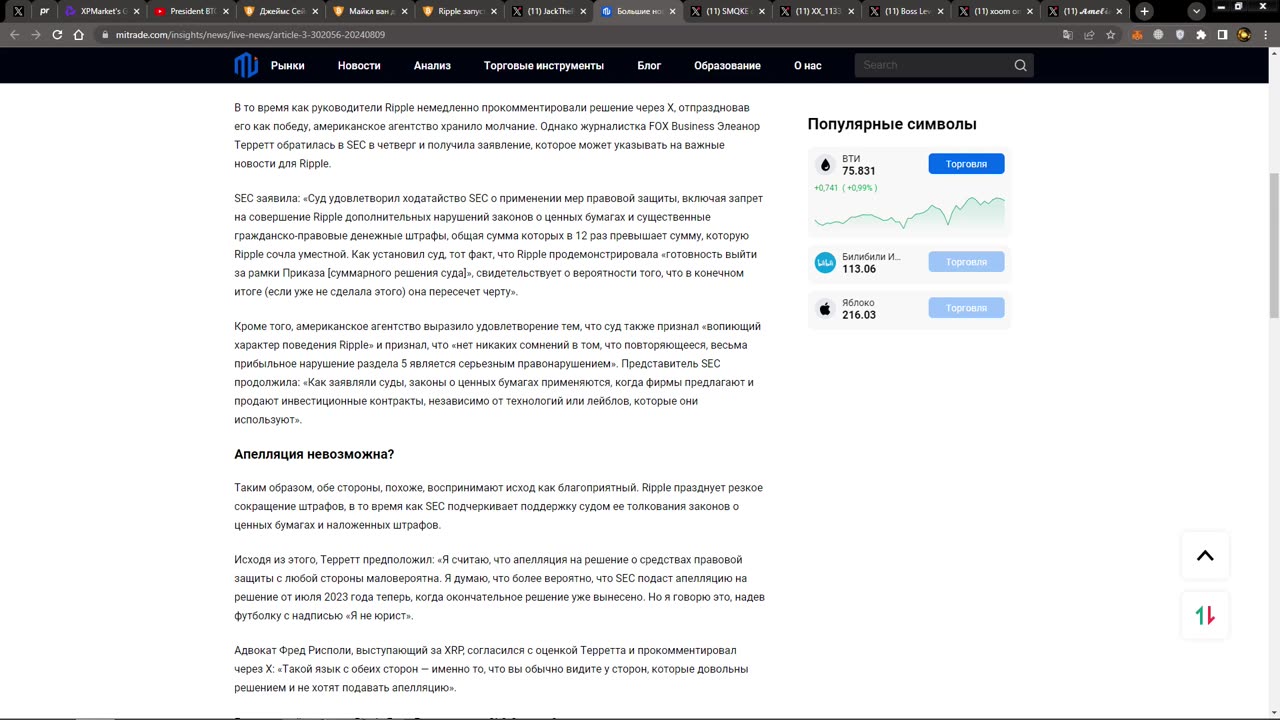Click the WTI oil drop icon

[x=825, y=165]
